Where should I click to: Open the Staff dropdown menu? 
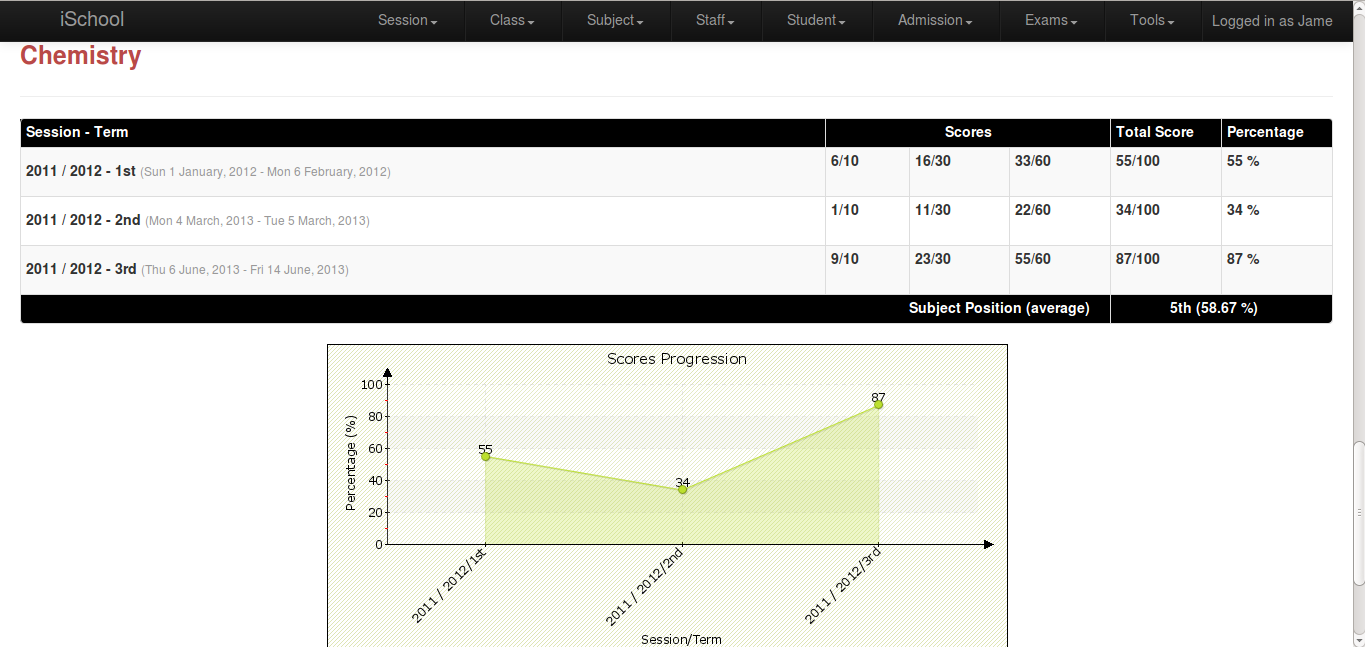pyautogui.click(x=714, y=20)
